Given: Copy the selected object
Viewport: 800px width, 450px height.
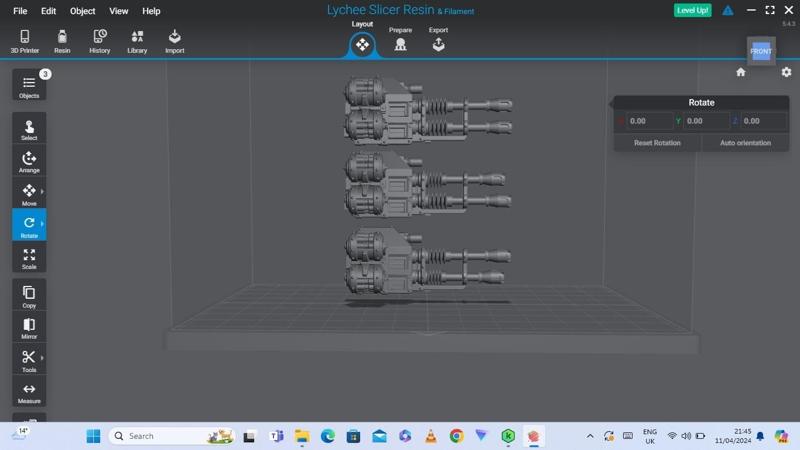Looking at the screenshot, I should 29,295.
